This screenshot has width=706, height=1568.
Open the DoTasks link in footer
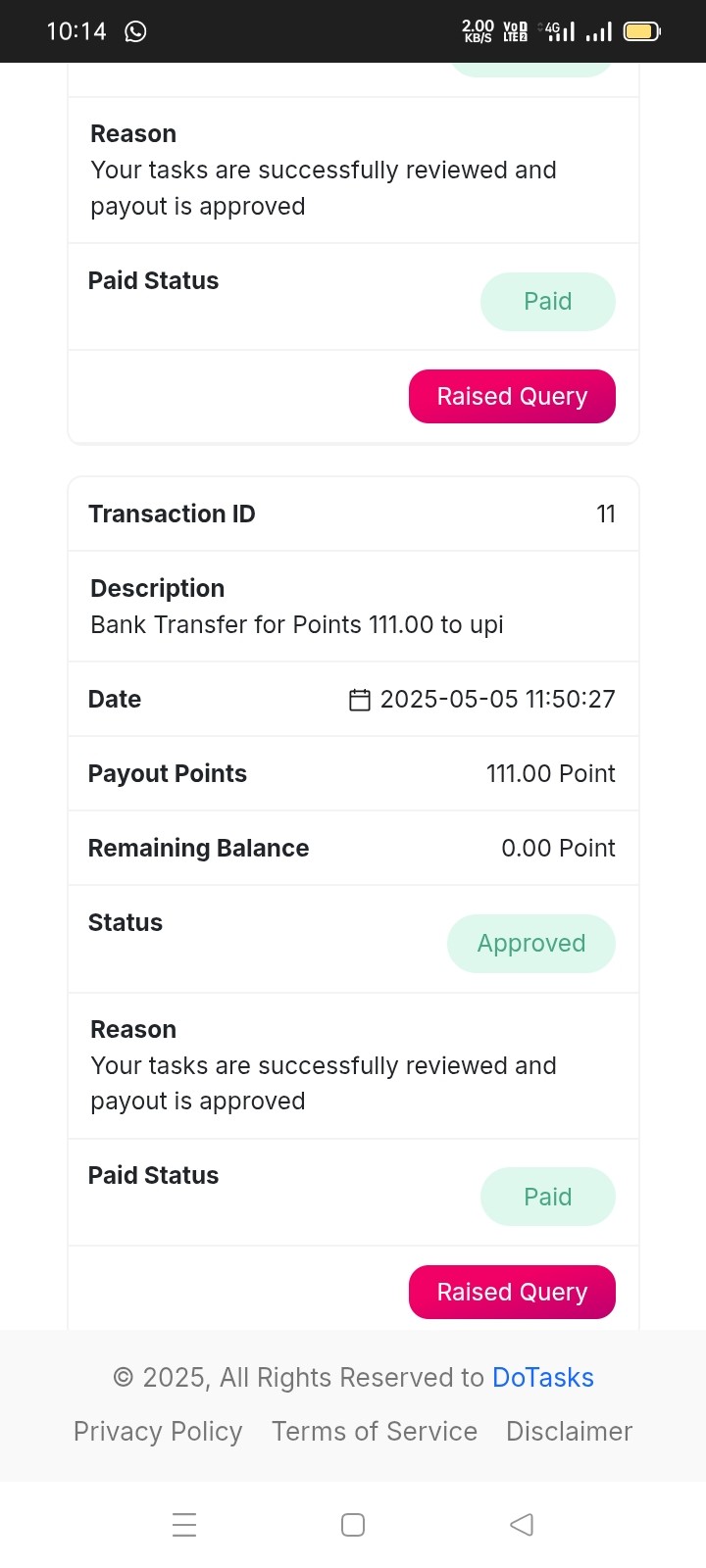point(543,1378)
